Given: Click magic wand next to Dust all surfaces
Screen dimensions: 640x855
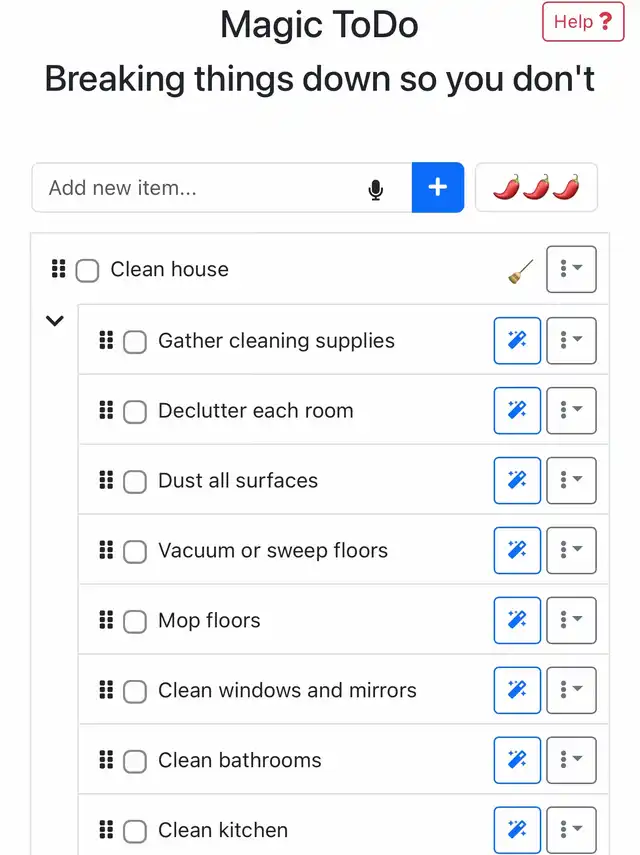Looking at the screenshot, I should coord(517,481).
